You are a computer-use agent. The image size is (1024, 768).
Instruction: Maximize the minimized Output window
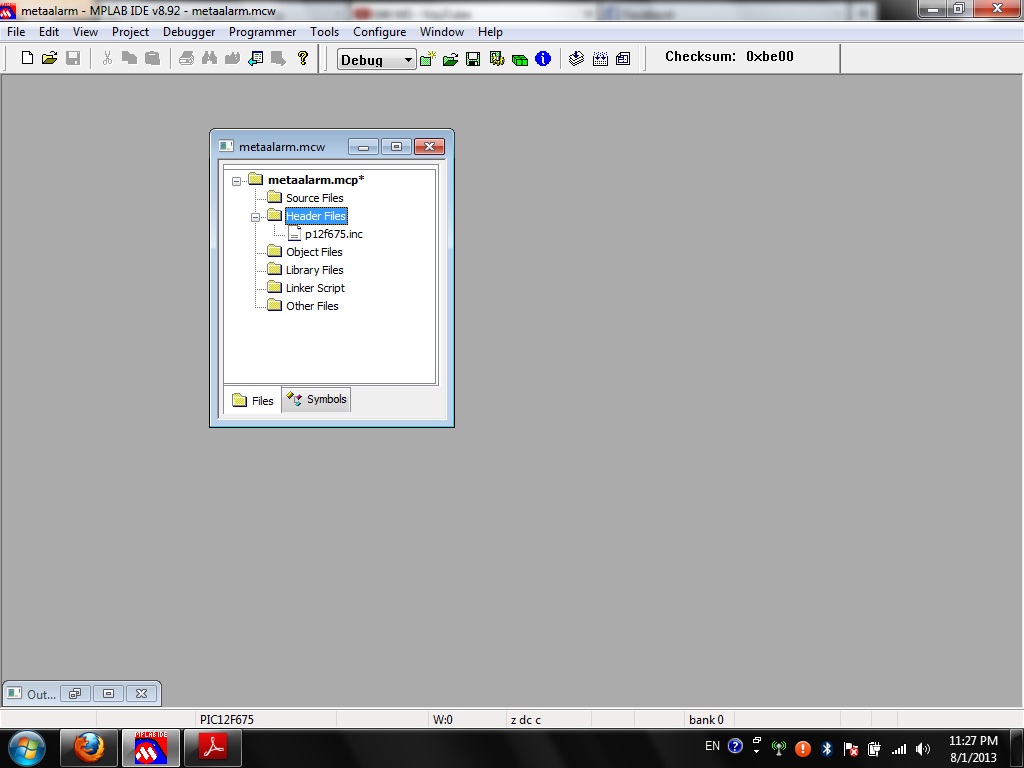pyautogui.click(x=108, y=694)
